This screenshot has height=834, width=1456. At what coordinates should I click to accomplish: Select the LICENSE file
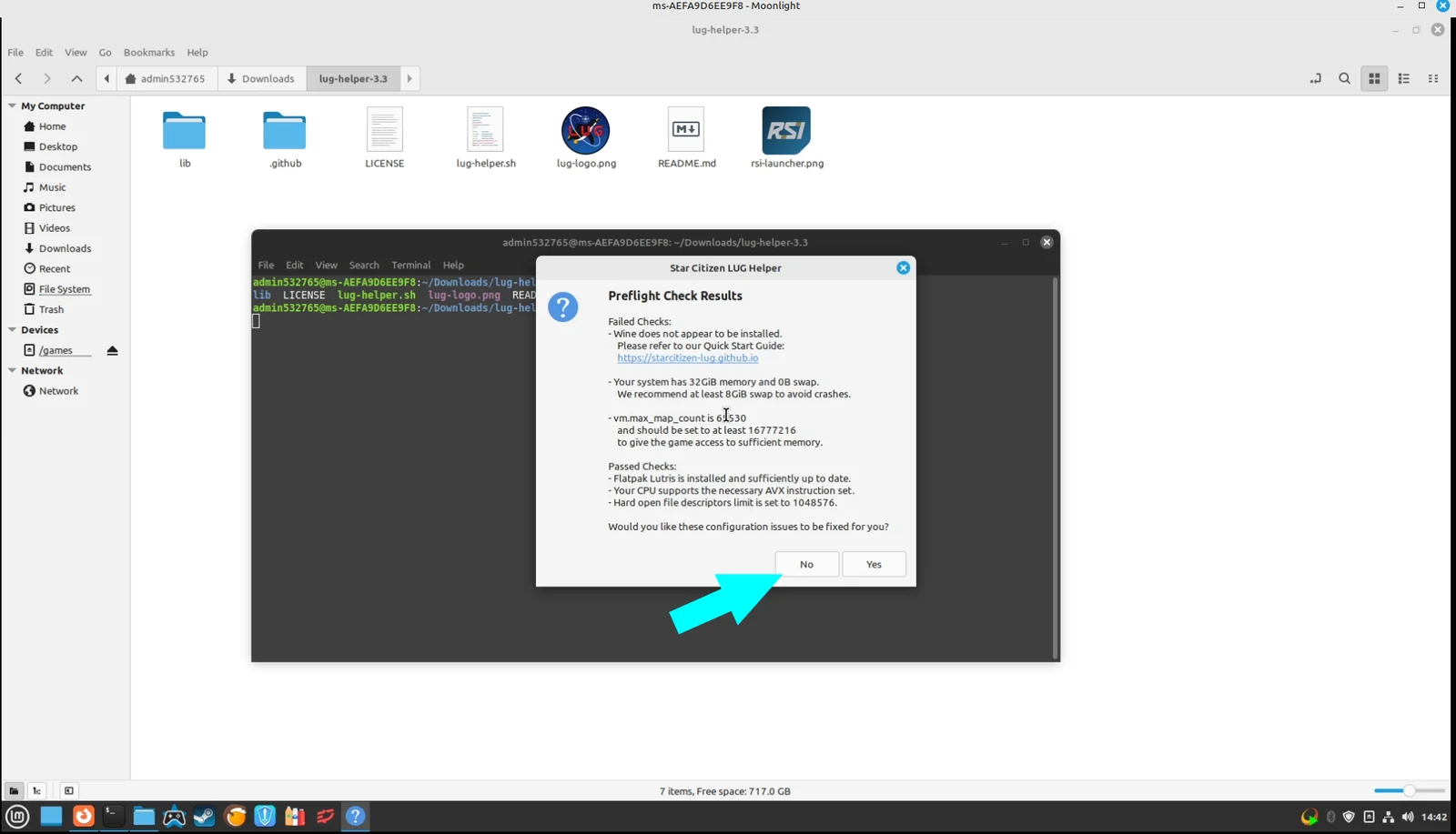[385, 138]
